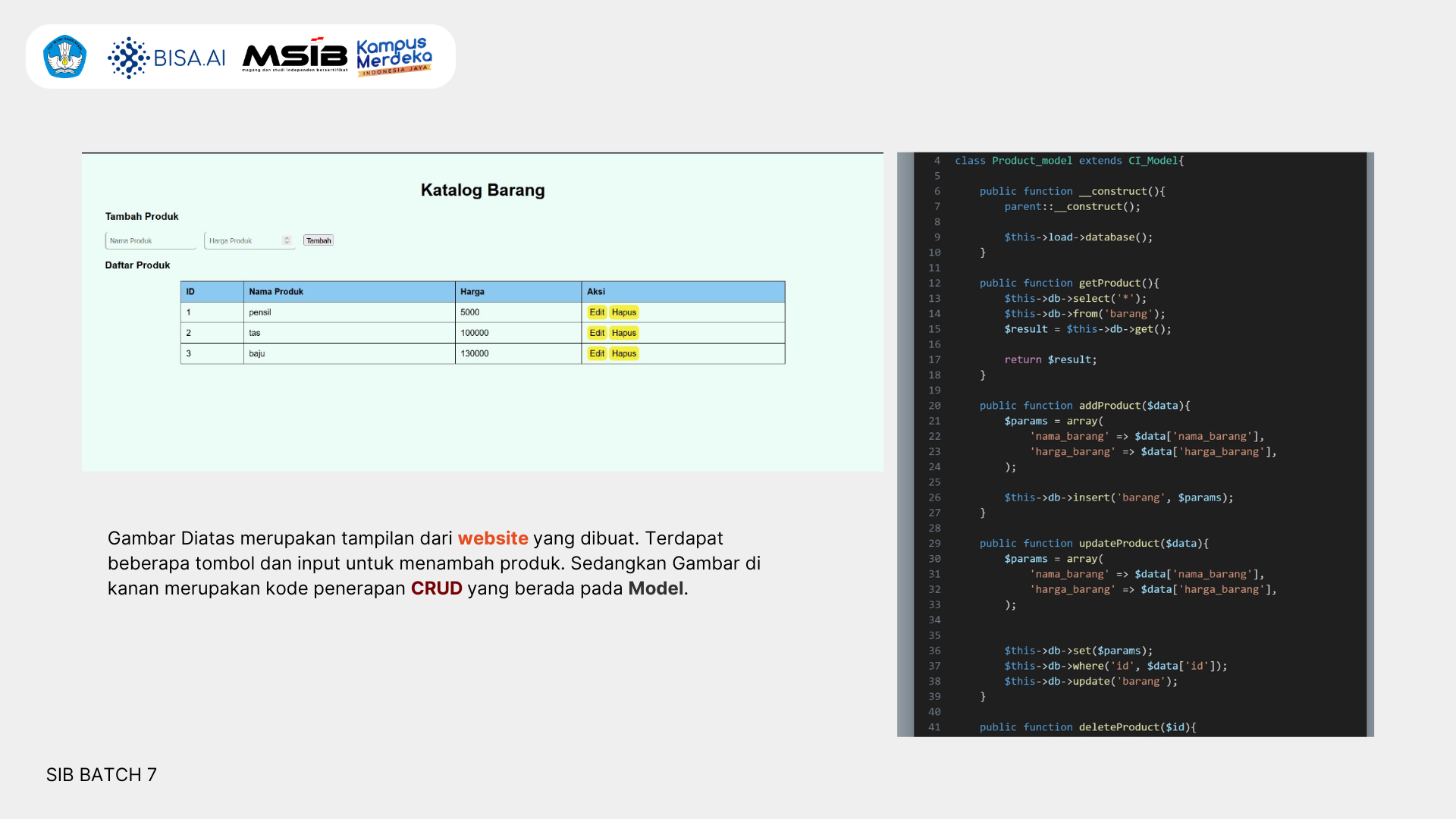The image size is (1456, 819).
Task: Click the Tambah button
Action: [318, 240]
